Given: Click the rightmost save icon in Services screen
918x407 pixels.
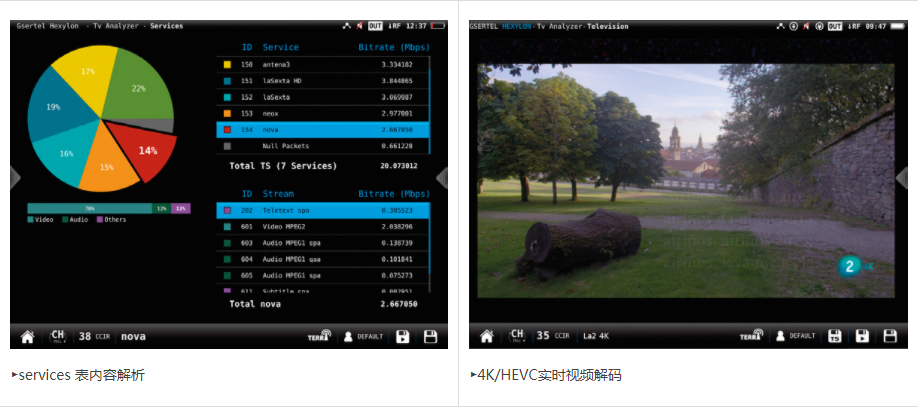Looking at the screenshot, I should [x=431, y=337].
